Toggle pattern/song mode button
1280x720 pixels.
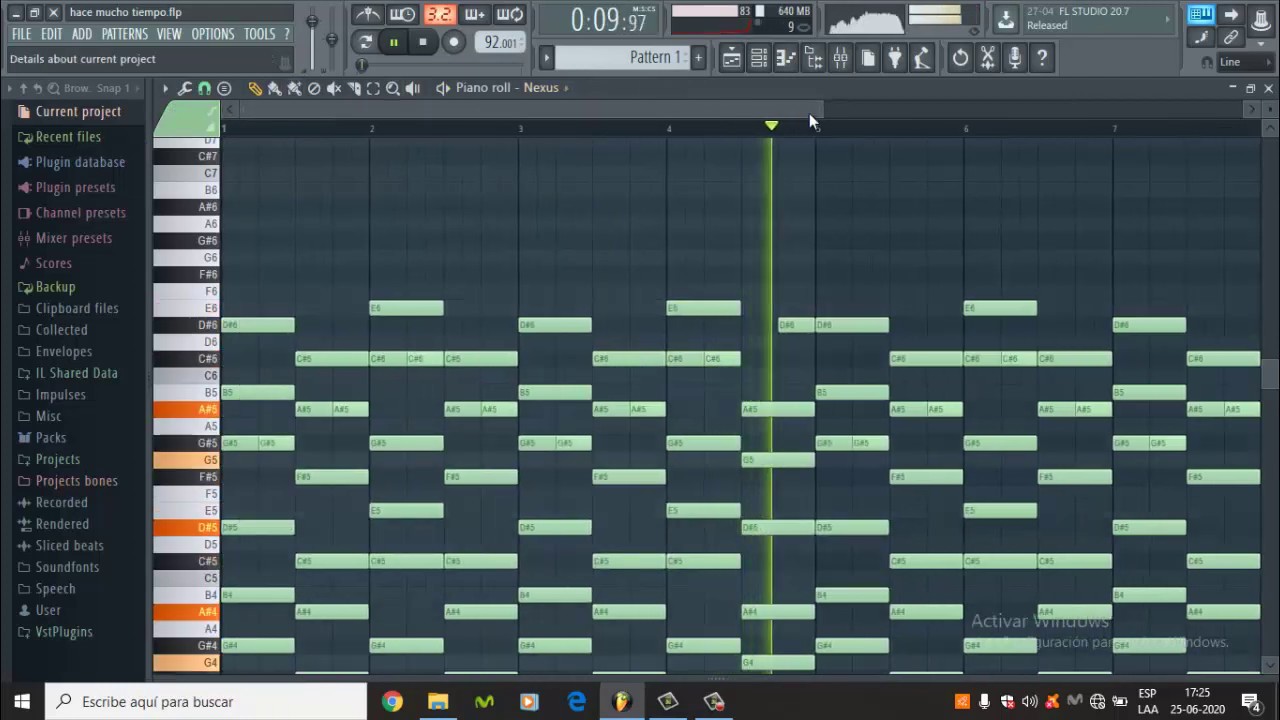(365, 42)
